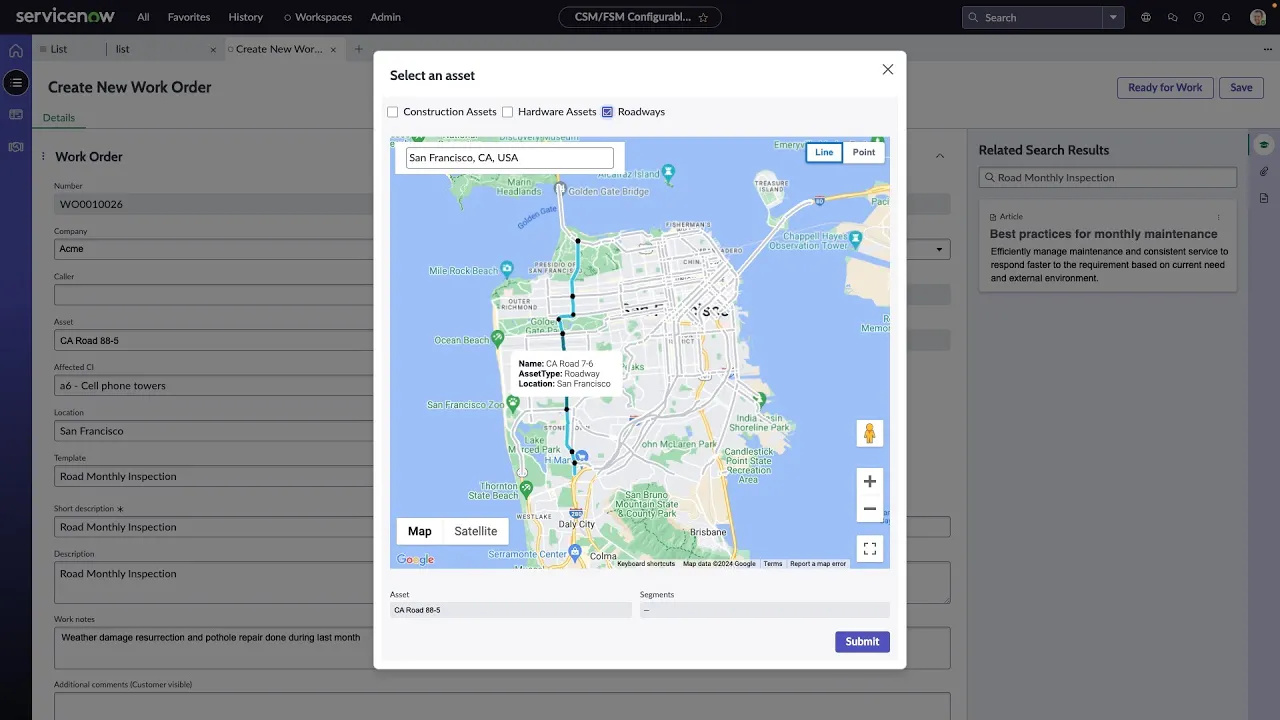Open the All Applications menu icon in sidebar
1280x720 pixels.
tap(16, 83)
